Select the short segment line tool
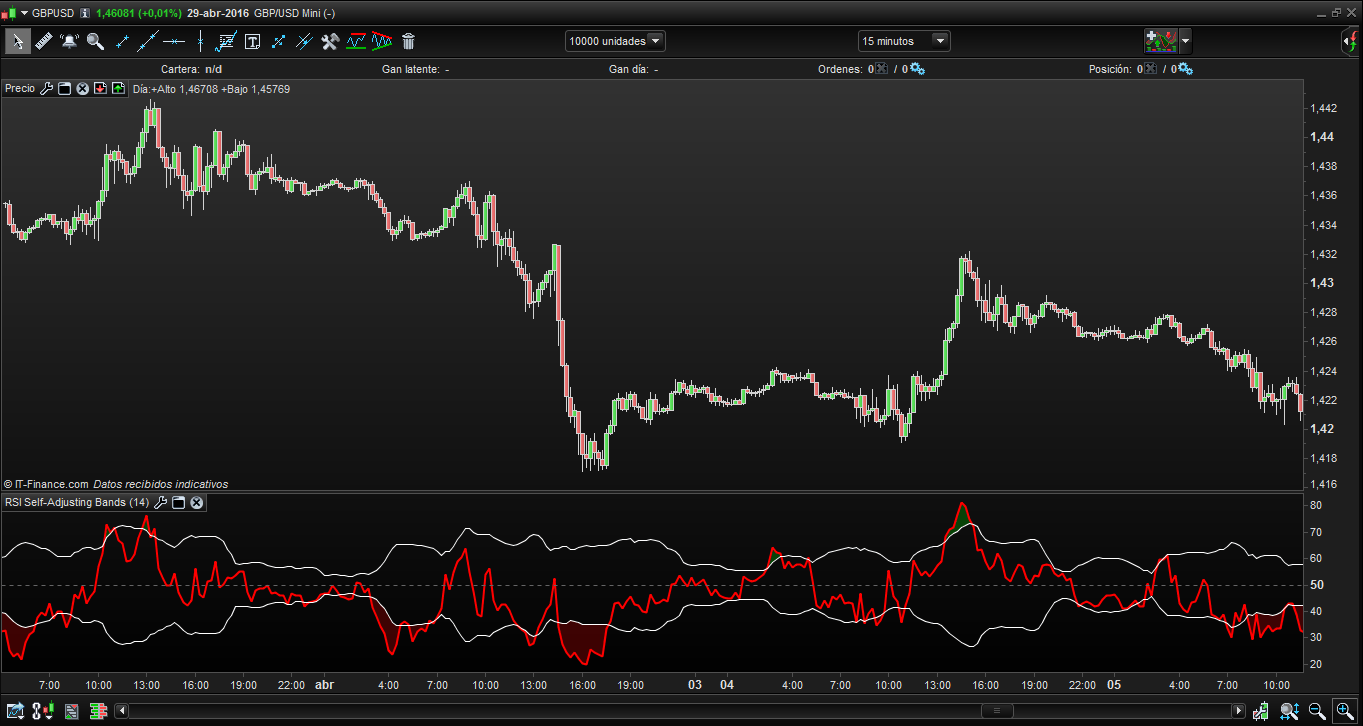Viewport: 1363px width, 726px height. pyautogui.click(x=122, y=41)
